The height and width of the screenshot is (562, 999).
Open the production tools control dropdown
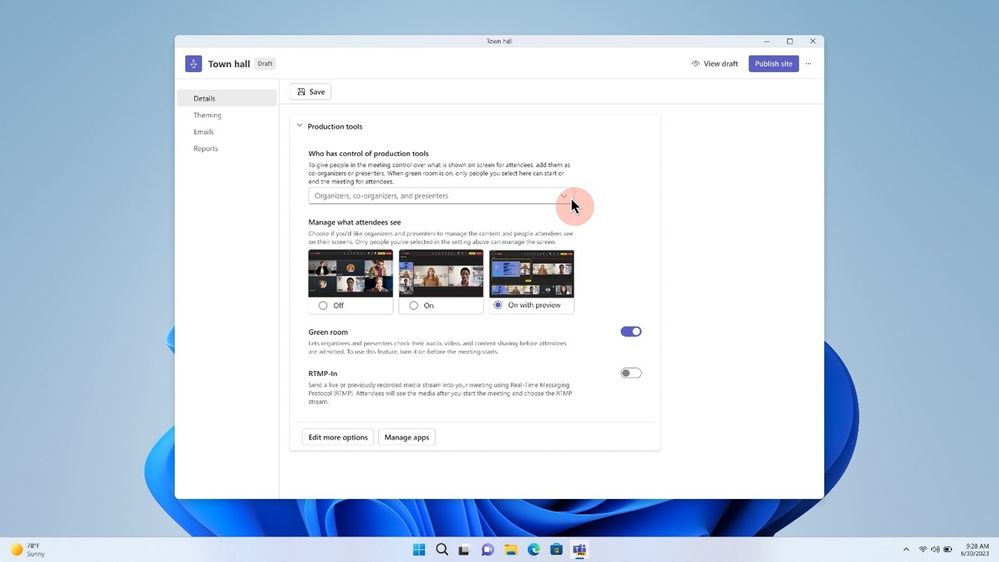pyautogui.click(x=441, y=196)
